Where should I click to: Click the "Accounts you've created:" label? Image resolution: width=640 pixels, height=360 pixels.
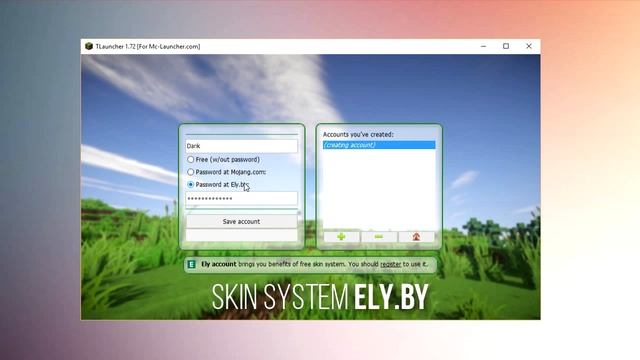pyautogui.click(x=358, y=134)
